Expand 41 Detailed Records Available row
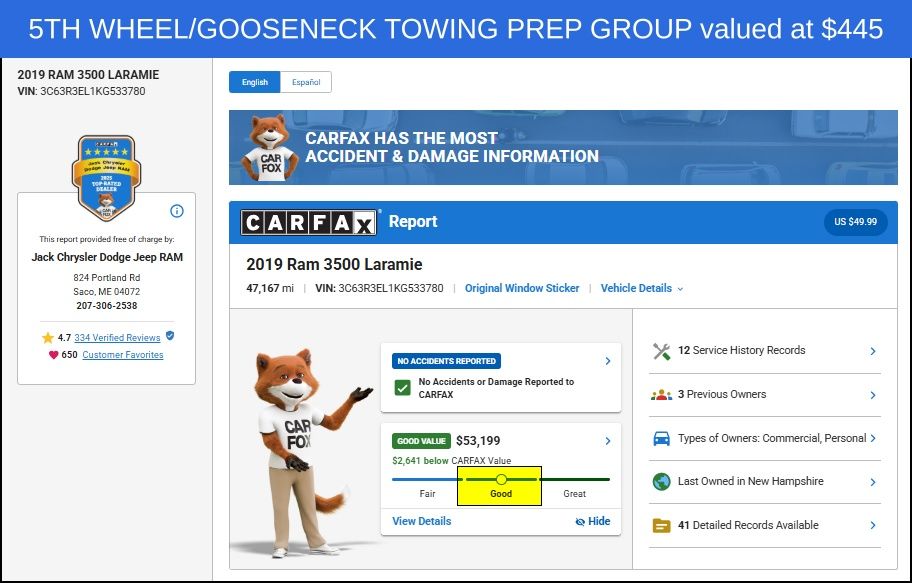This screenshot has height=583, width=912. (765, 525)
